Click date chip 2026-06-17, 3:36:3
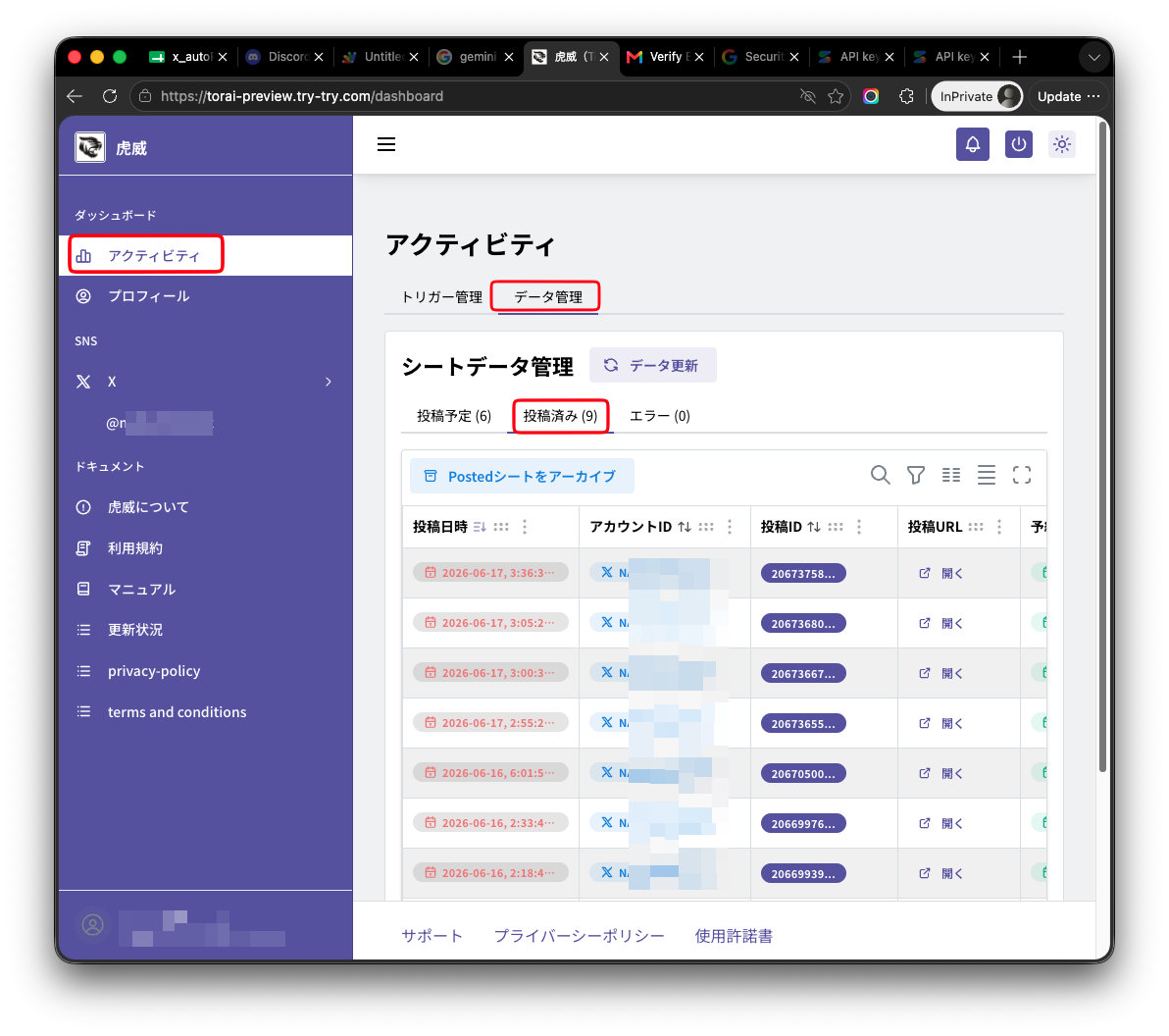 pos(490,572)
